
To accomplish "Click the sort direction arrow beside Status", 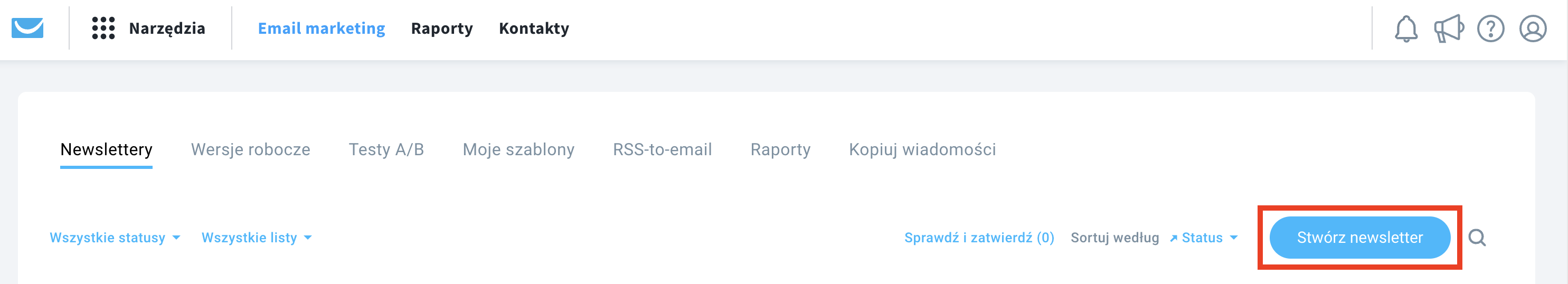I will click(x=1174, y=239).
